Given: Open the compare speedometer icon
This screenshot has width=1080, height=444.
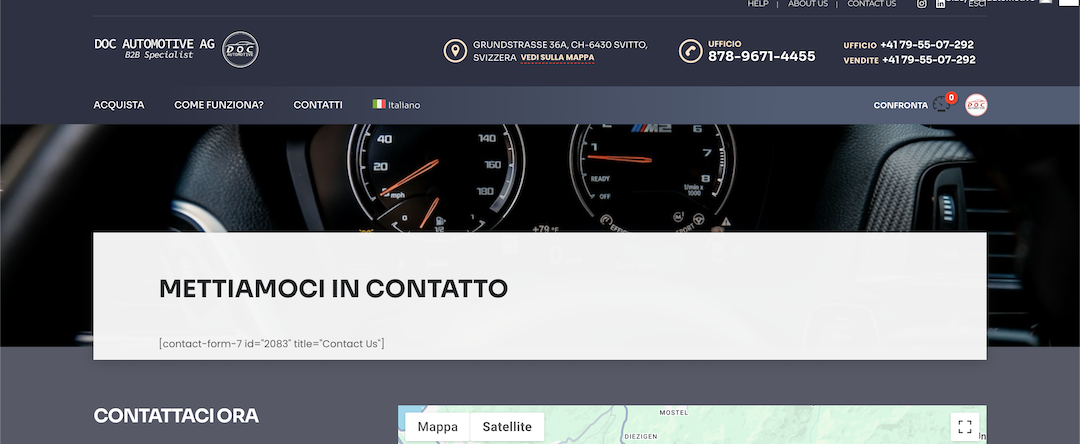Looking at the screenshot, I should point(941,105).
